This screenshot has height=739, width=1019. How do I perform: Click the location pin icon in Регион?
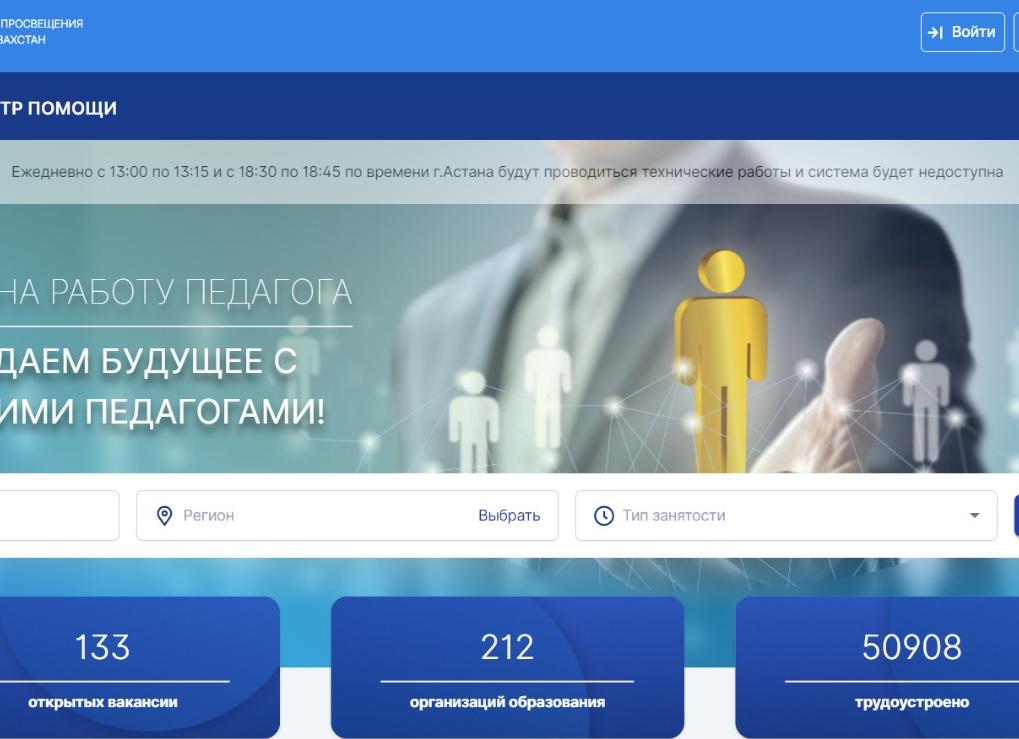(x=164, y=515)
